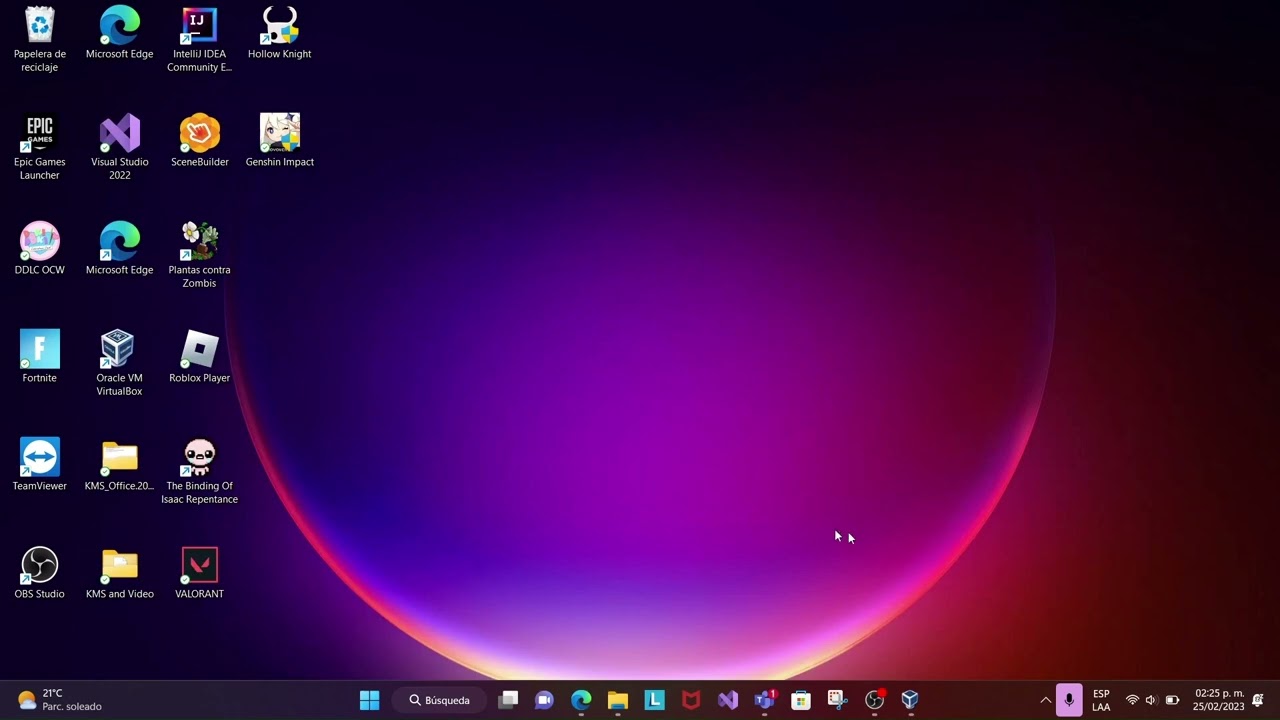Select the Fortnite desktop icon
1280x720 pixels.
(x=40, y=357)
